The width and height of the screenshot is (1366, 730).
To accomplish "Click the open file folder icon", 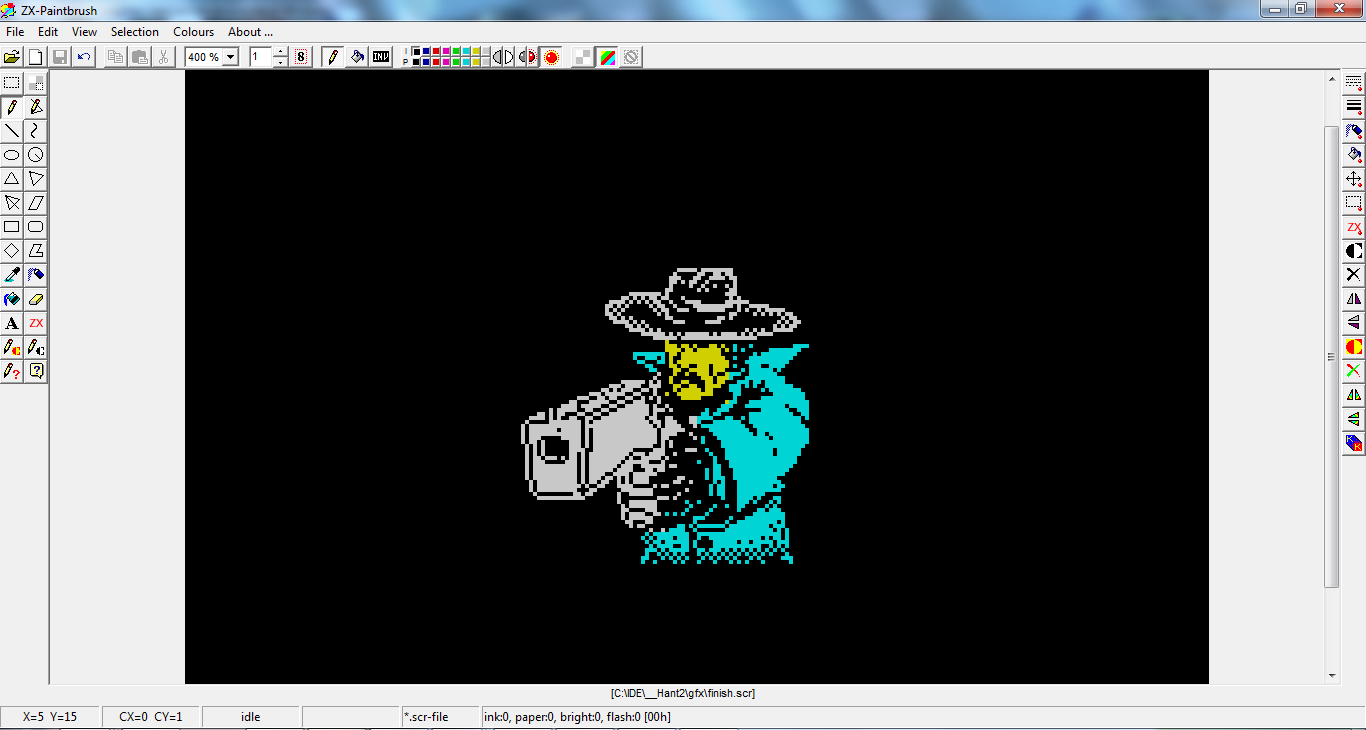I will (12, 57).
